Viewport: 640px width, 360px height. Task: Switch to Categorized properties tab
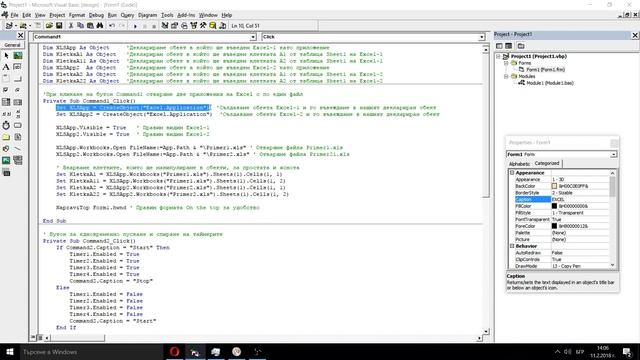tap(547, 163)
